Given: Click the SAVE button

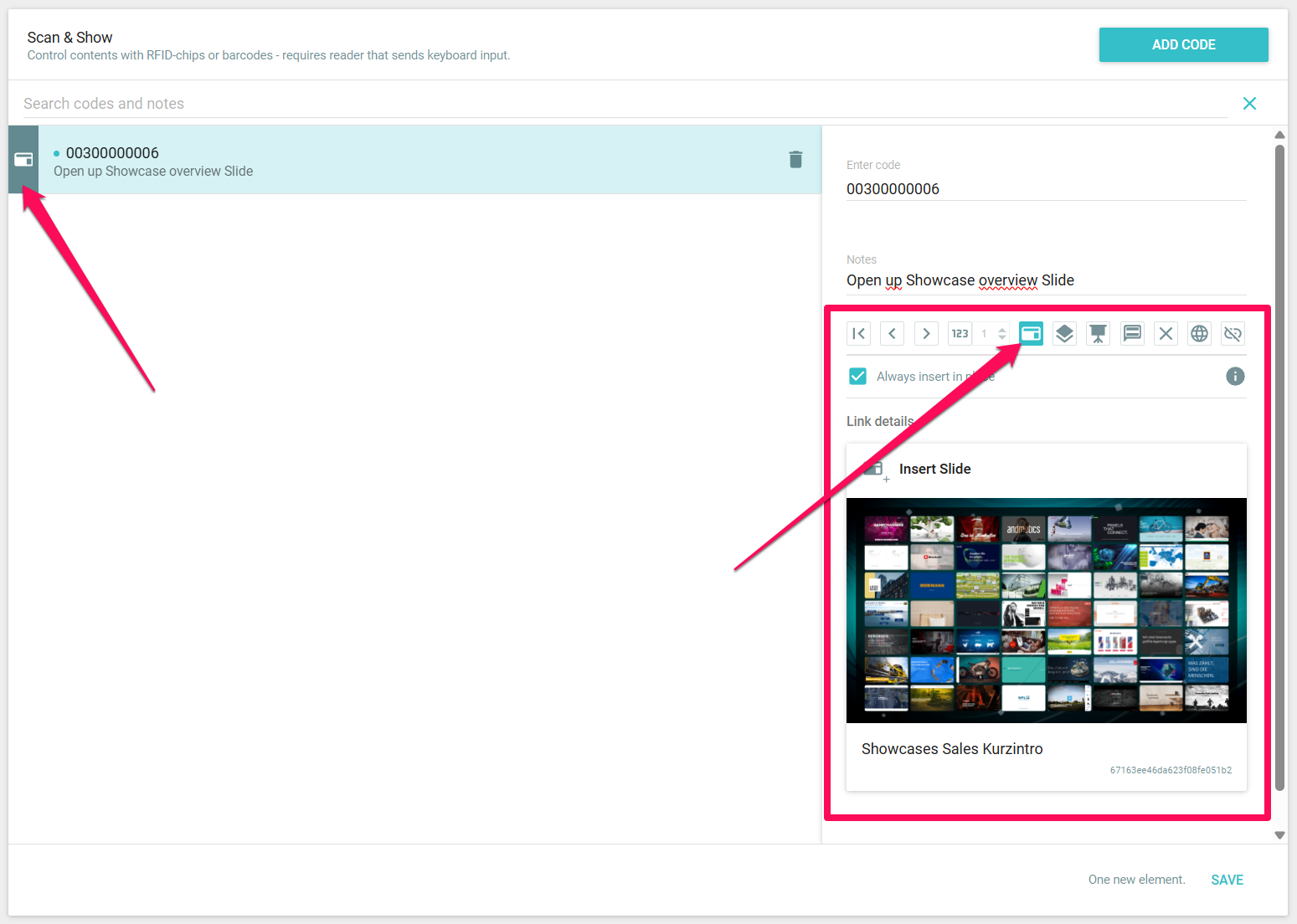Looking at the screenshot, I should pos(1227,880).
